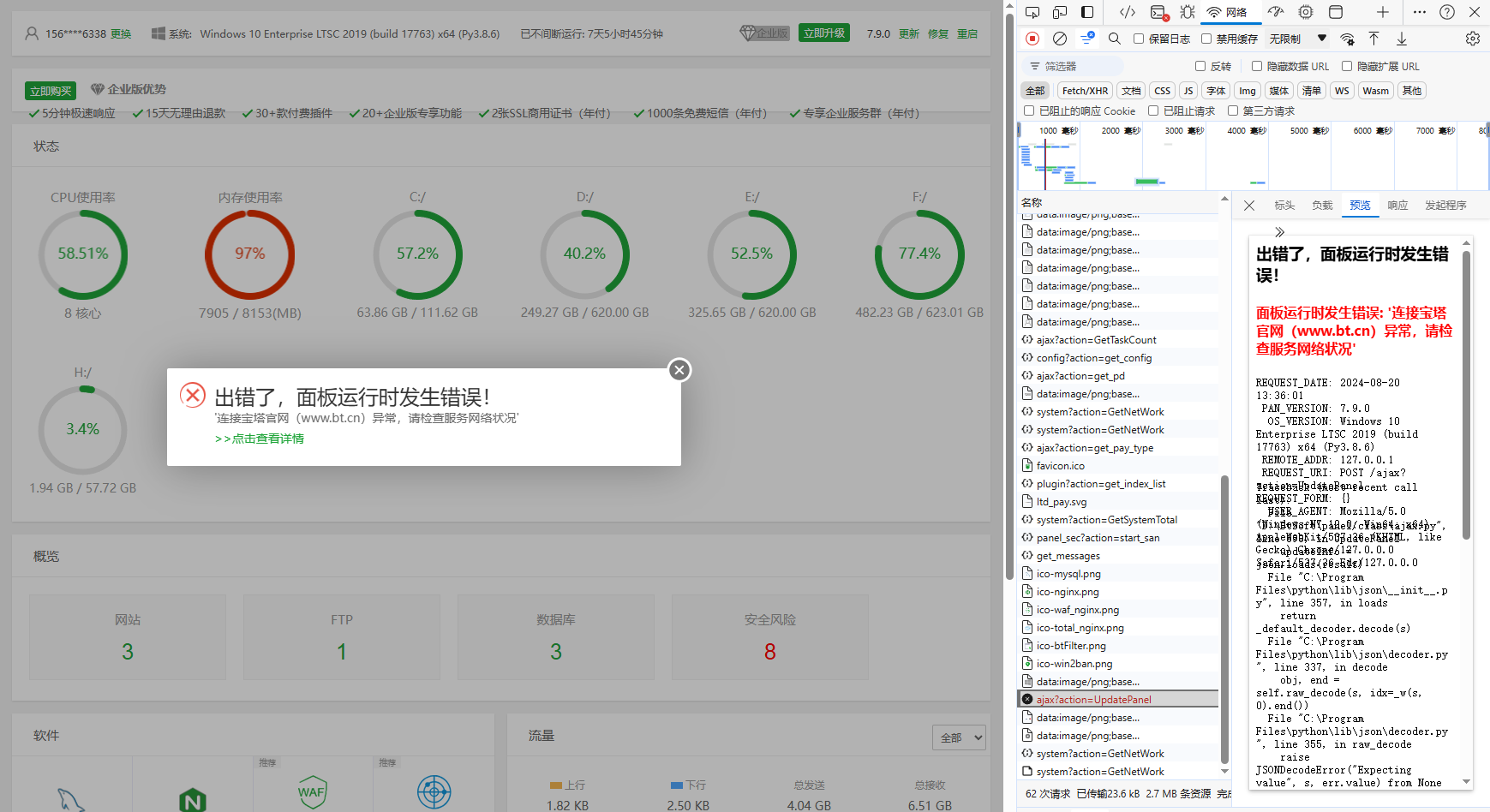Click the 修复 repair link
1490x812 pixels.
click(938, 33)
